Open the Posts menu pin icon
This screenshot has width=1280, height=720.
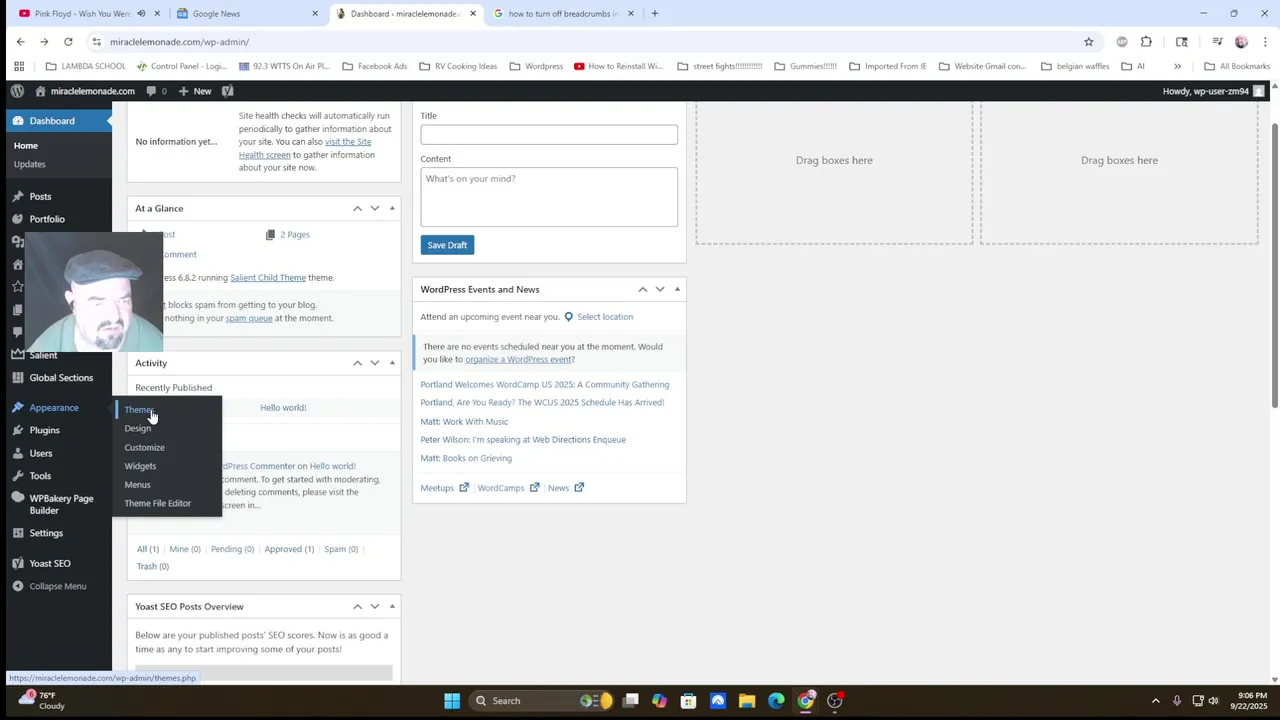18,196
